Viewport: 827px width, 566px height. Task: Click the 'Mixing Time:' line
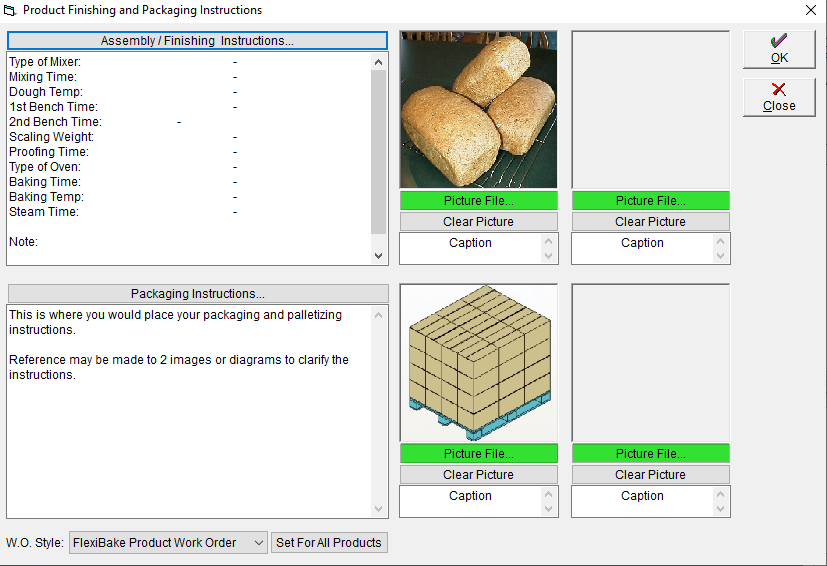click(43, 77)
